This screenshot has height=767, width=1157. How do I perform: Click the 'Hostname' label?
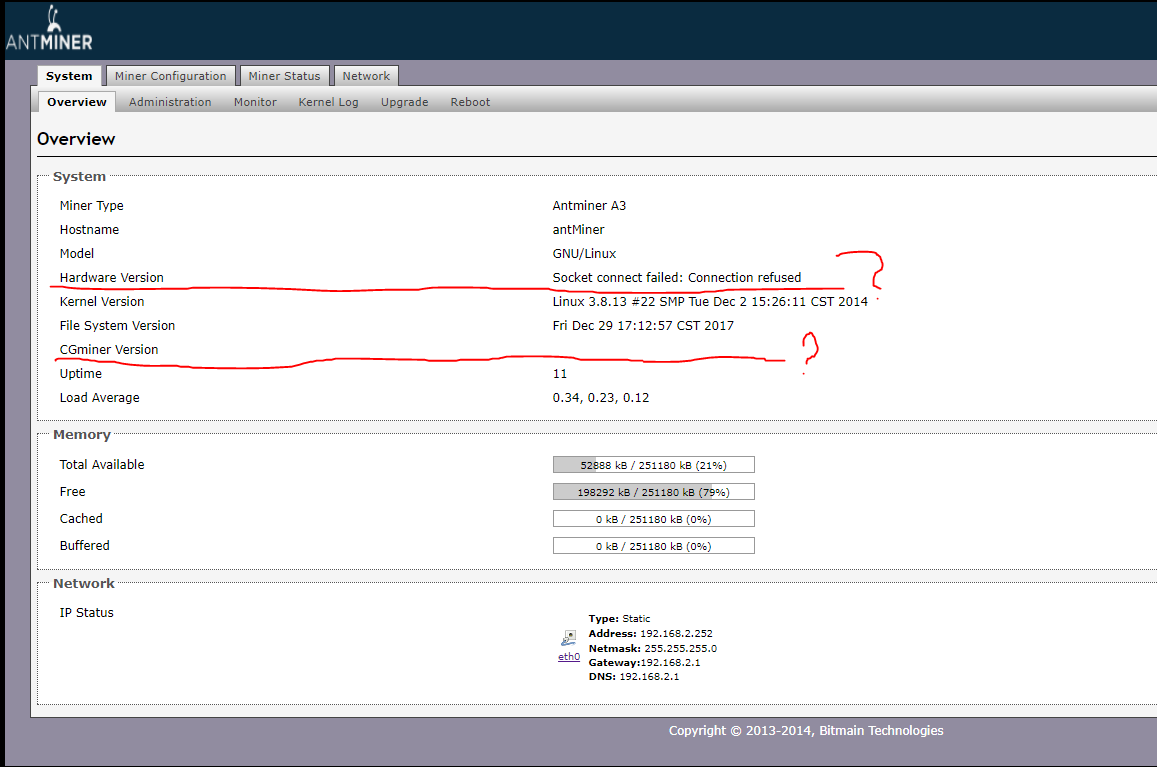click(89, 230)
